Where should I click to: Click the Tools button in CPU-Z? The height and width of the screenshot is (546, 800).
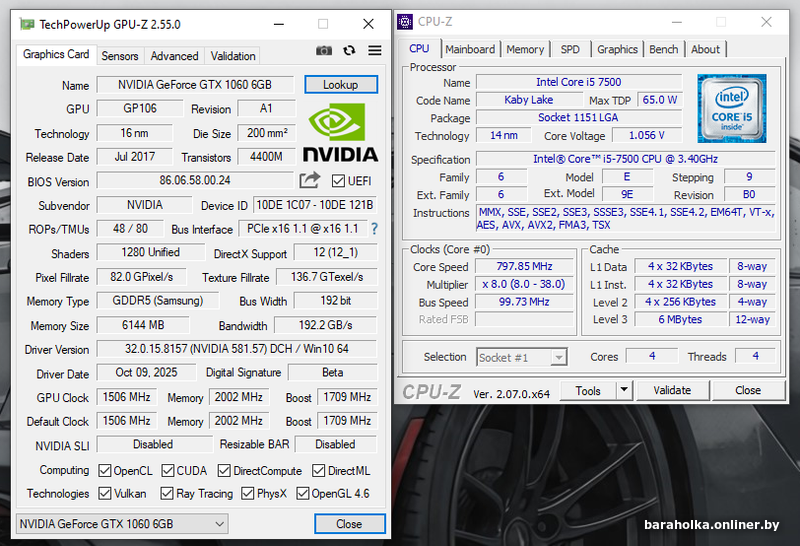[x=588, y=390]
